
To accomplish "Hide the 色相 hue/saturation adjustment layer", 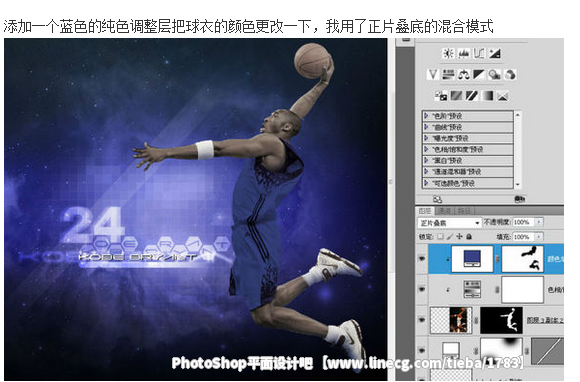I will (x=421, y=289).
